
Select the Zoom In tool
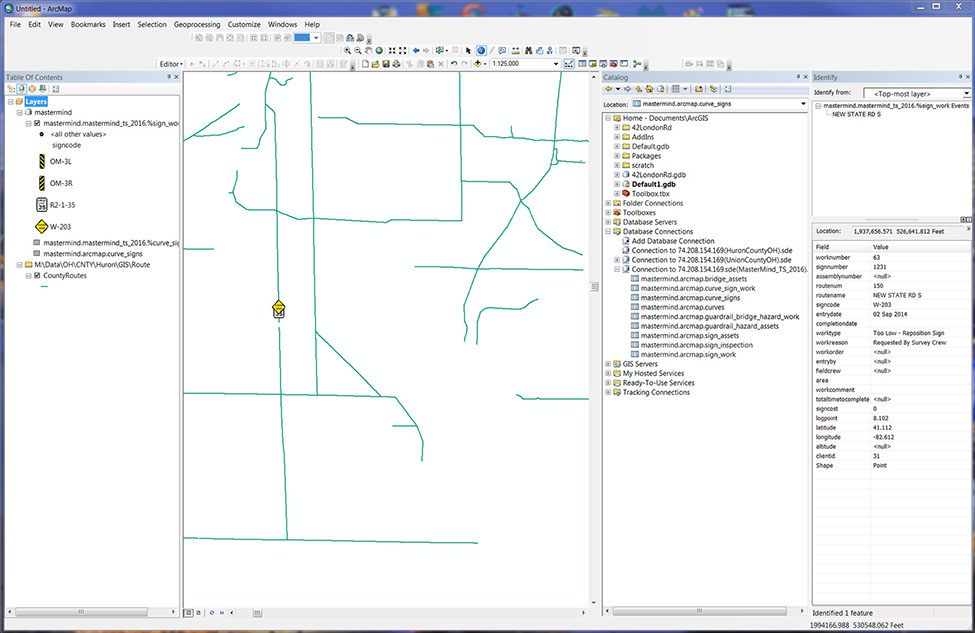pyautogui.click(x=347, y=50)
